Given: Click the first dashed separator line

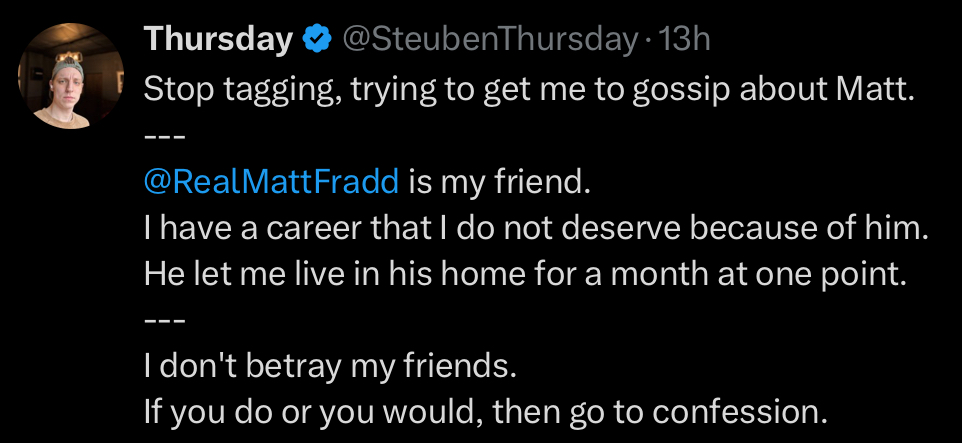Looking at the screenshot, I should coord(165,135).
